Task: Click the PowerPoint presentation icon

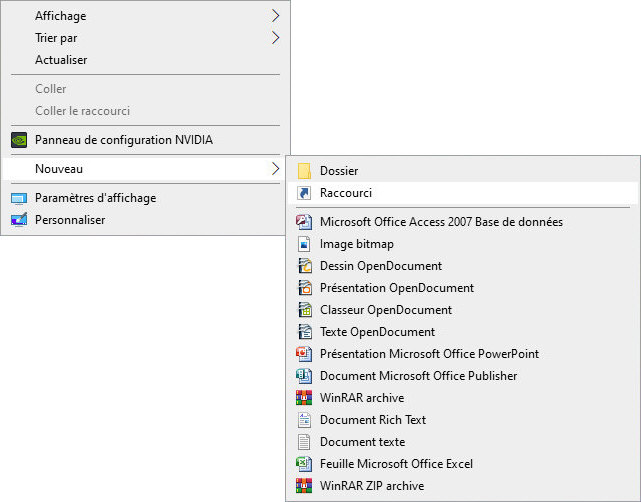Action: click(x=304, y=354)
